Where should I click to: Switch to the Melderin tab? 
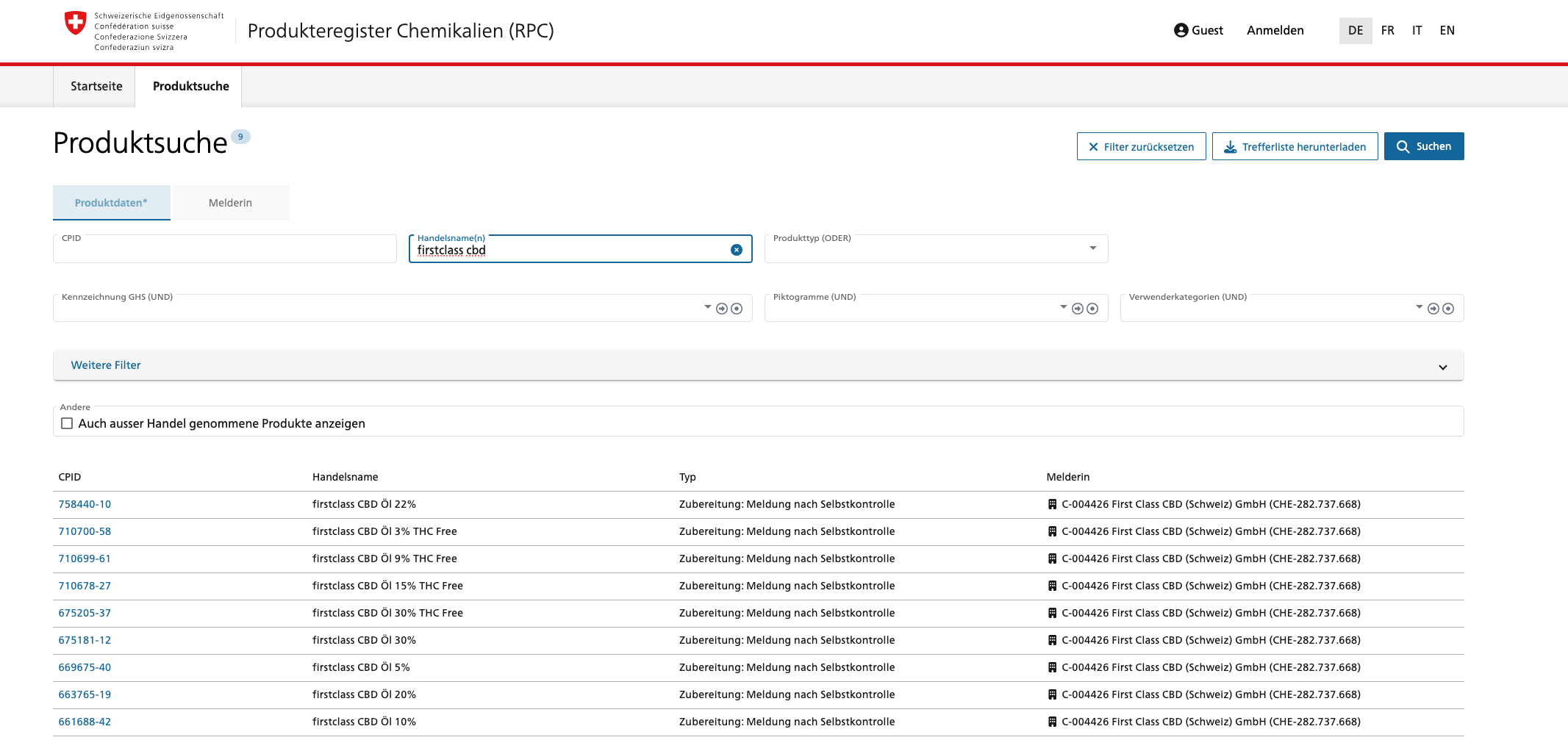(x=230, y=203)
